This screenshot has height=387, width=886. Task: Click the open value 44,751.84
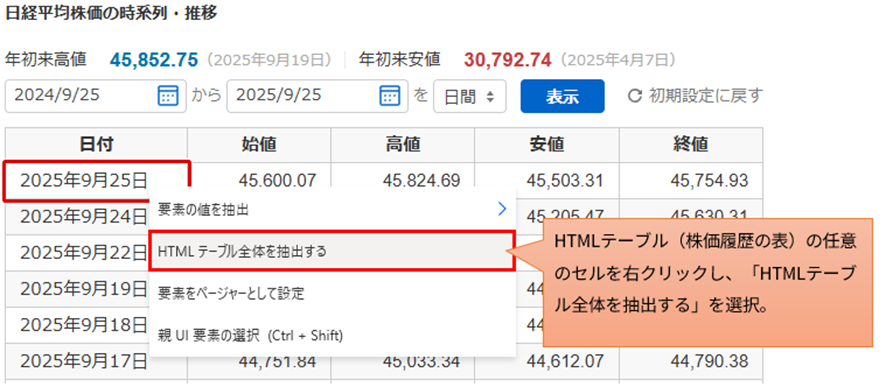click(x=277, y=361)
